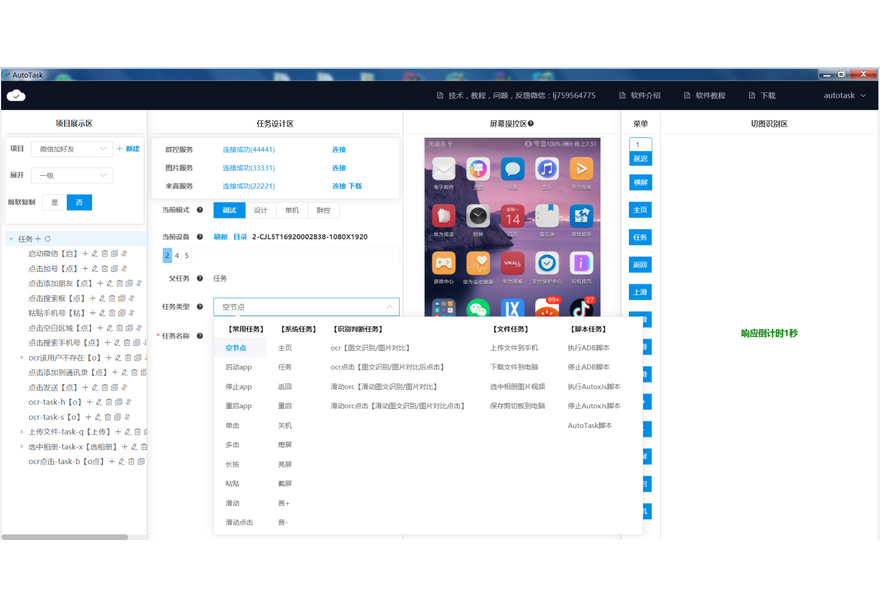Switch current mode to 设计
The image size is (880, 608).
260,210
